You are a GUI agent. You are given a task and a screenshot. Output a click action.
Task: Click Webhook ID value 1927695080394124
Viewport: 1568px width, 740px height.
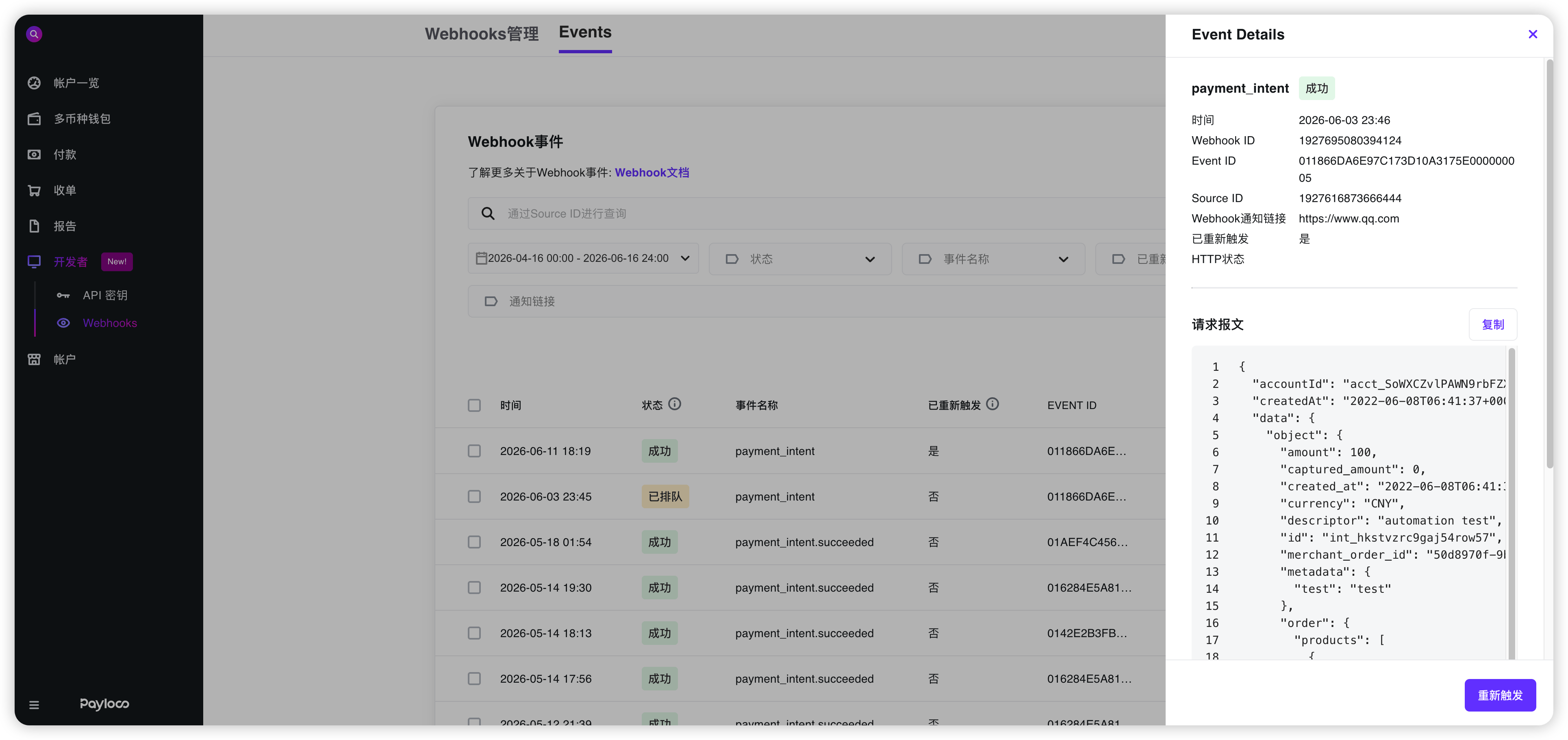pos(1349,141)
